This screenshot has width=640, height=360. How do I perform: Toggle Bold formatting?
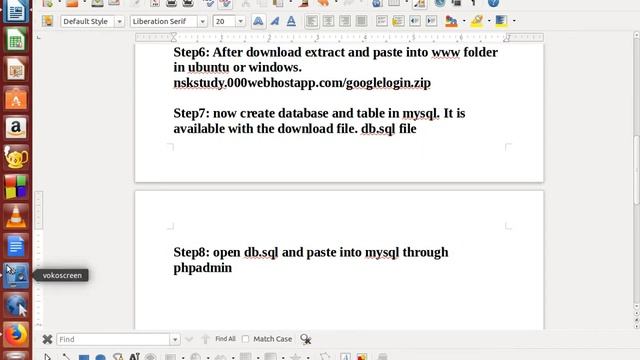click(258, 21)
